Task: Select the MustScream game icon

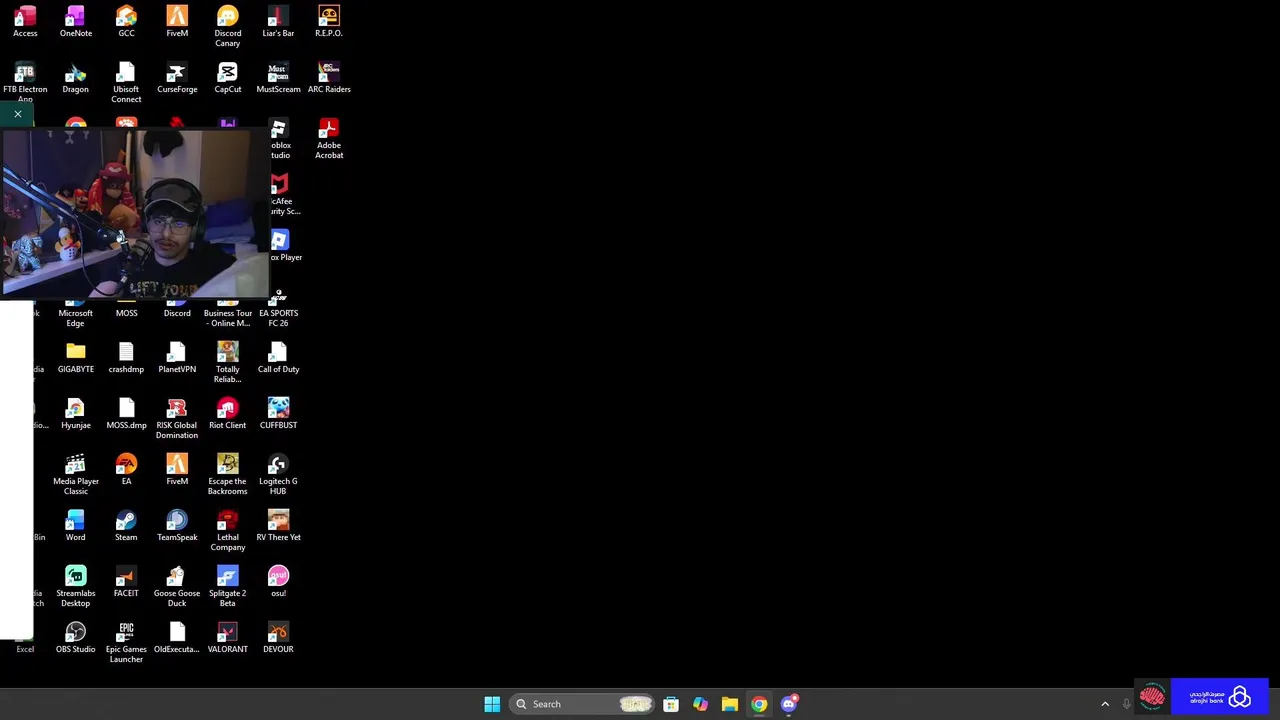Action: [278, 77]
